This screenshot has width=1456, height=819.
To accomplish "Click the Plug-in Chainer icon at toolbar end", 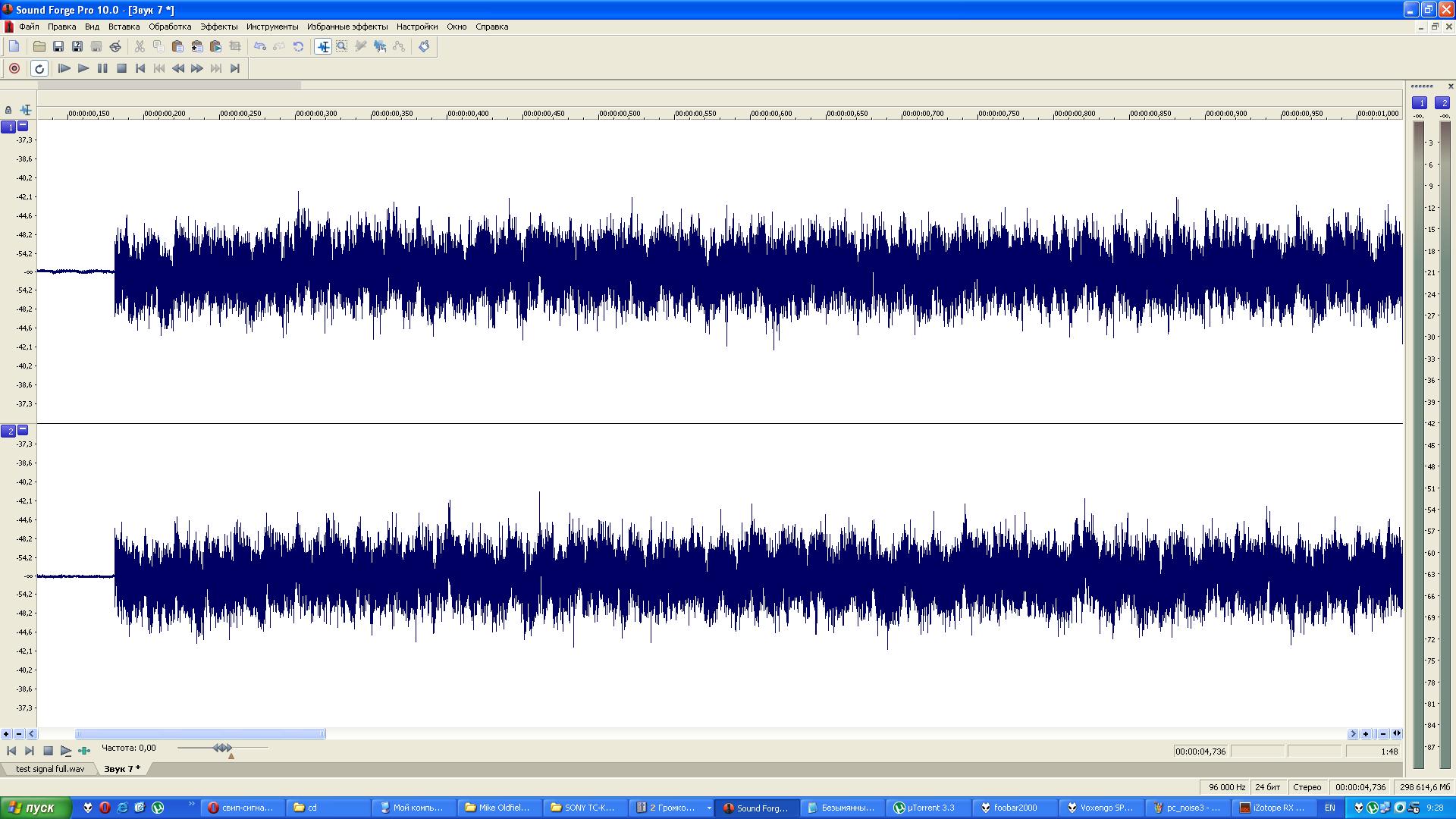I will tap(424, 46).
